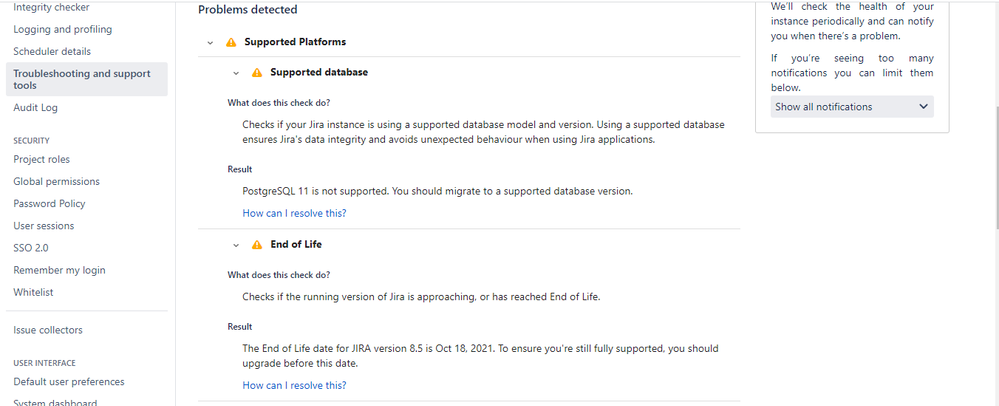Open the Audit Log page
Viewport: 999px width, 406px height.
(35, 107)
